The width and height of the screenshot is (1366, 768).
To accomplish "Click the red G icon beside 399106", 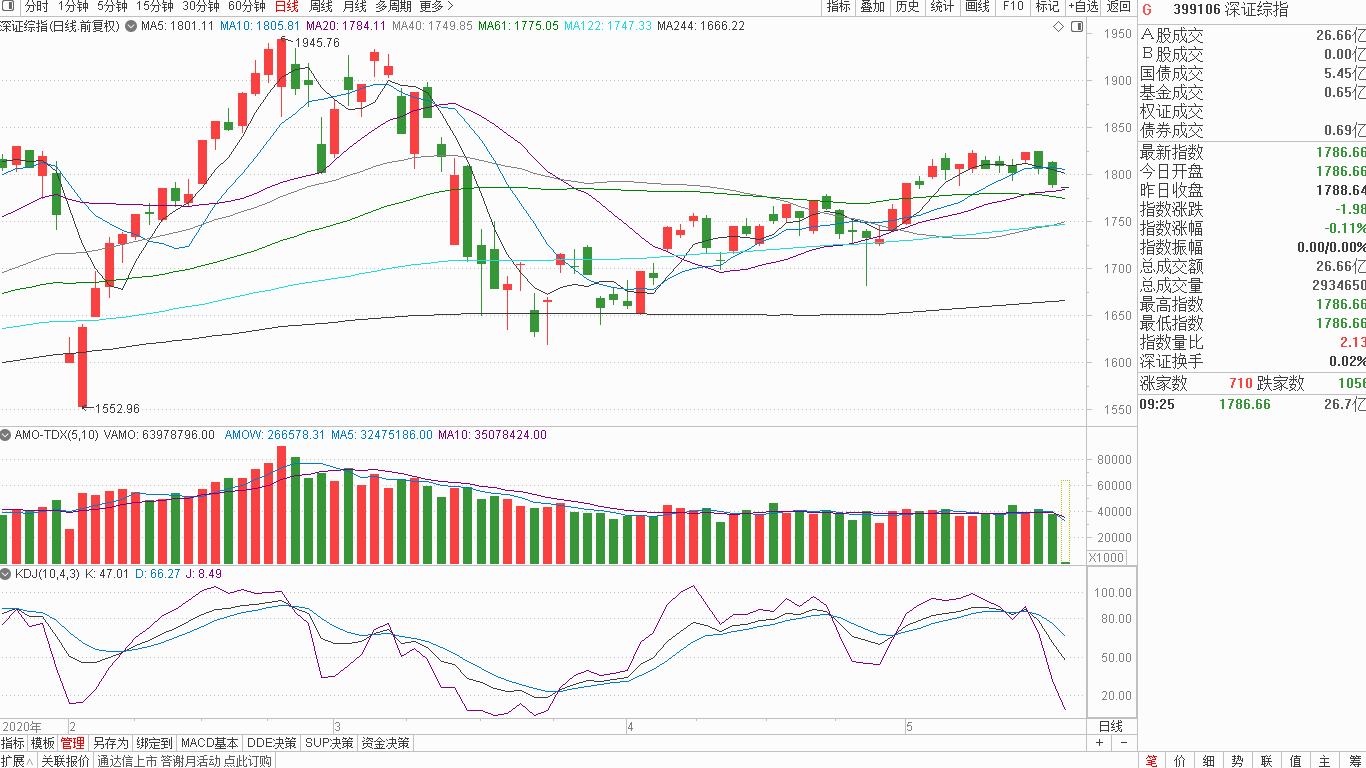I will (x=1147, y=10).
